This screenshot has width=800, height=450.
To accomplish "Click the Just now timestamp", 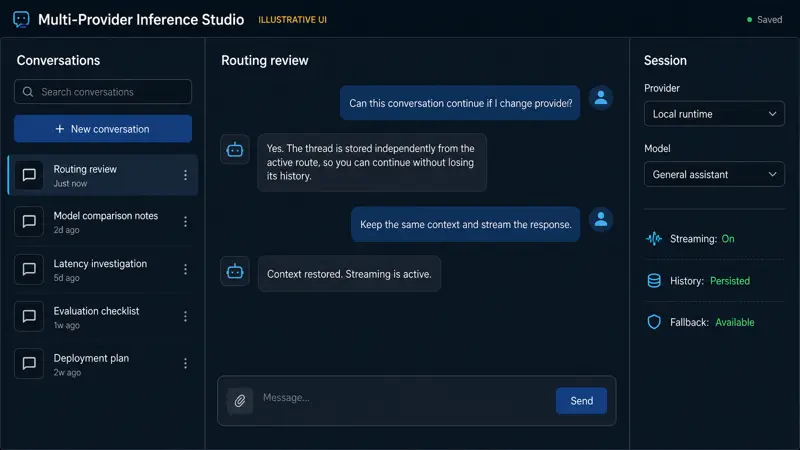I will click(x=70, y=184).
